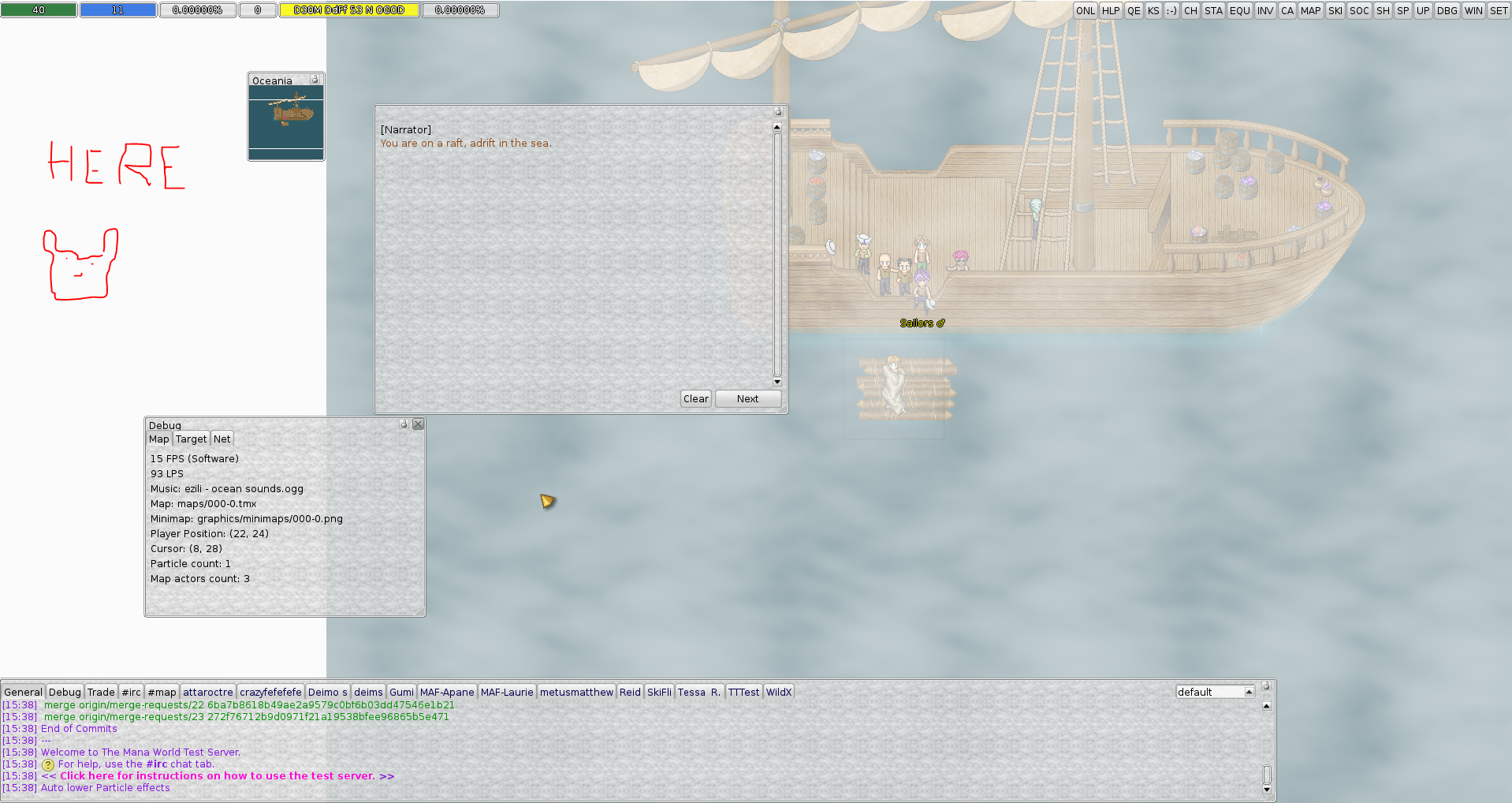Toggle the MAP minimap button
The width and height of the screenshot is (1512, 803).
tap(1310, 10)
